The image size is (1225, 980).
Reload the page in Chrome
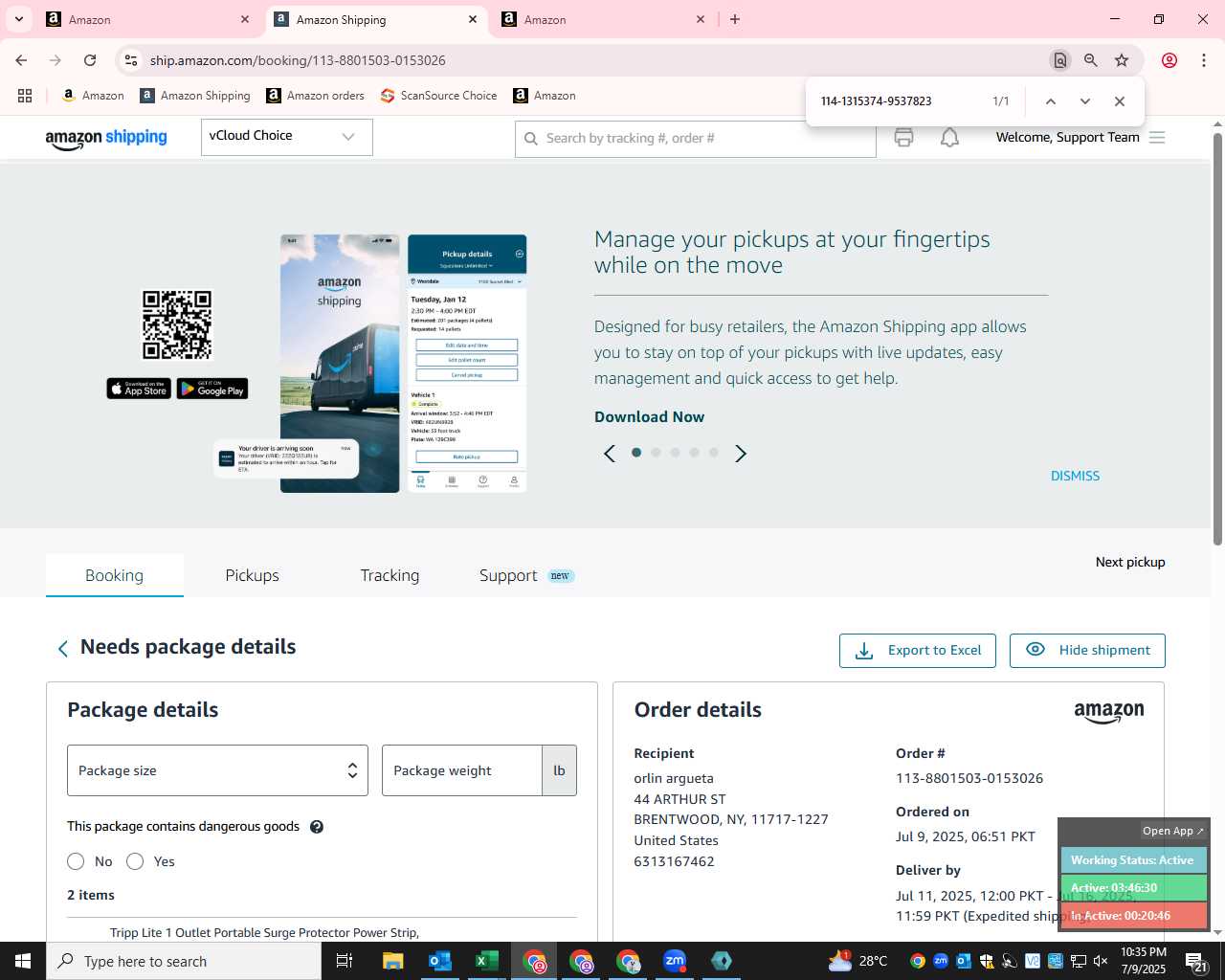[90, 60]
